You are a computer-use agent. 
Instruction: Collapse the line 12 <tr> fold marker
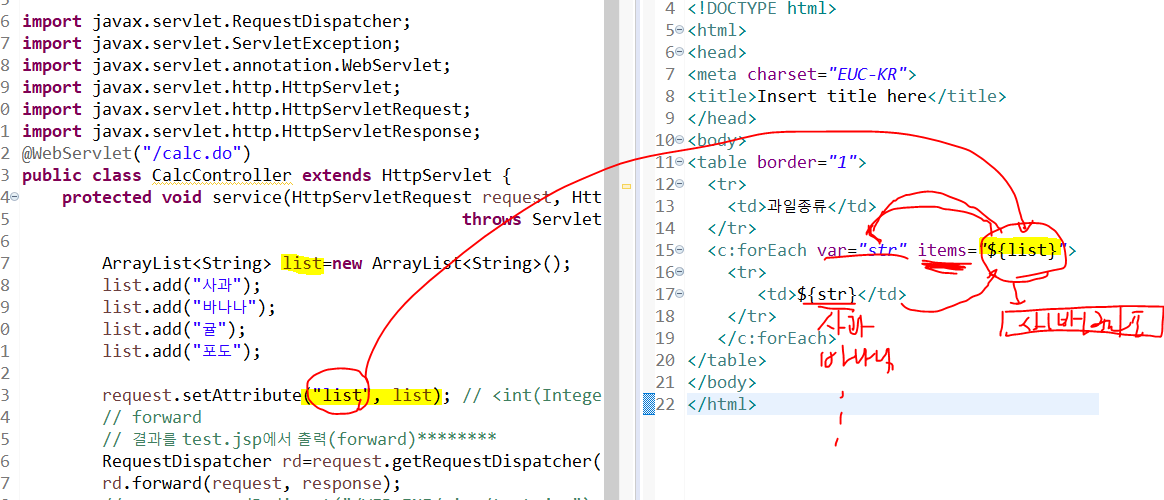point(681,184)
